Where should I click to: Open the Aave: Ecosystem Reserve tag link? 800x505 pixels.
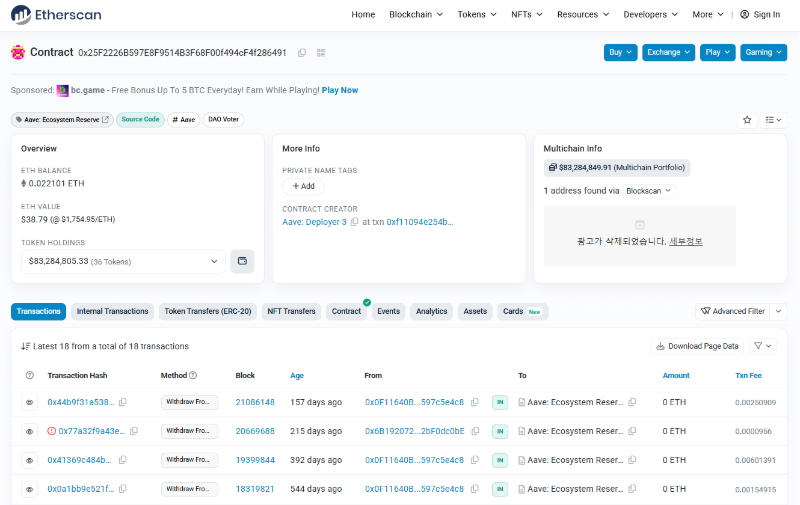coord(62,119)
